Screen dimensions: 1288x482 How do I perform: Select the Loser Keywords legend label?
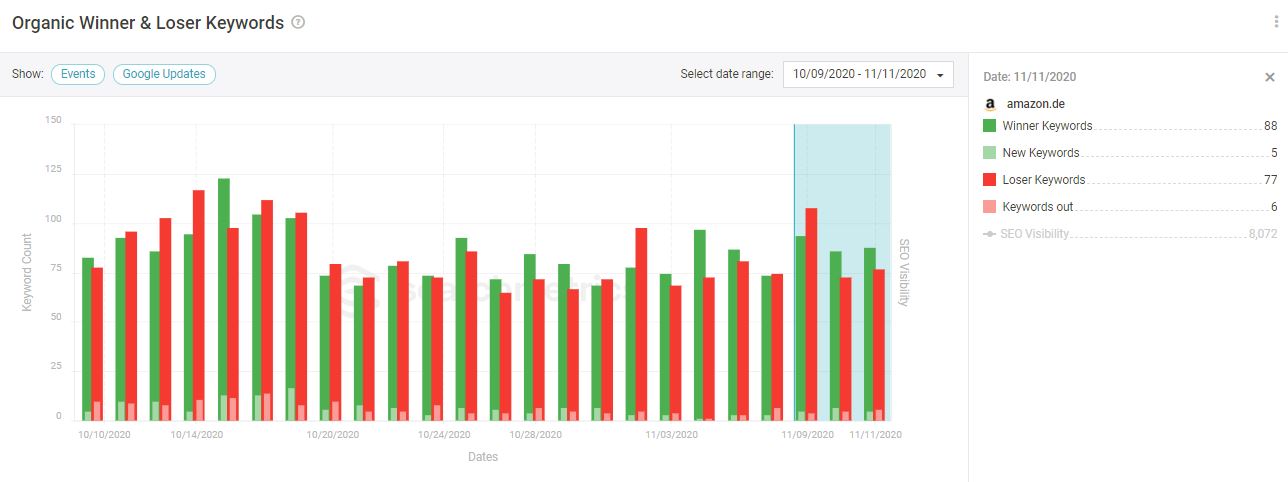1043,180
